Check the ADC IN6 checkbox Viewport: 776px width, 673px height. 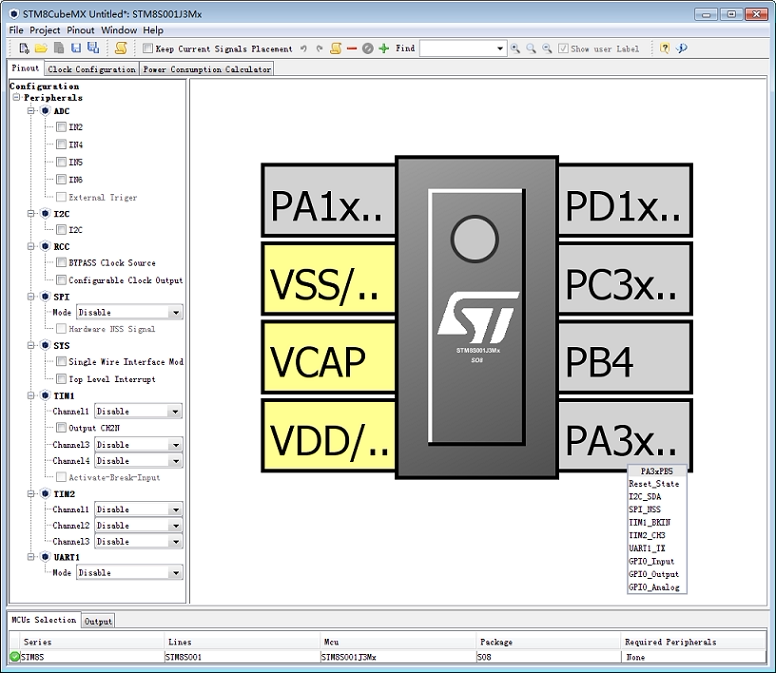(x=61, y=179)
